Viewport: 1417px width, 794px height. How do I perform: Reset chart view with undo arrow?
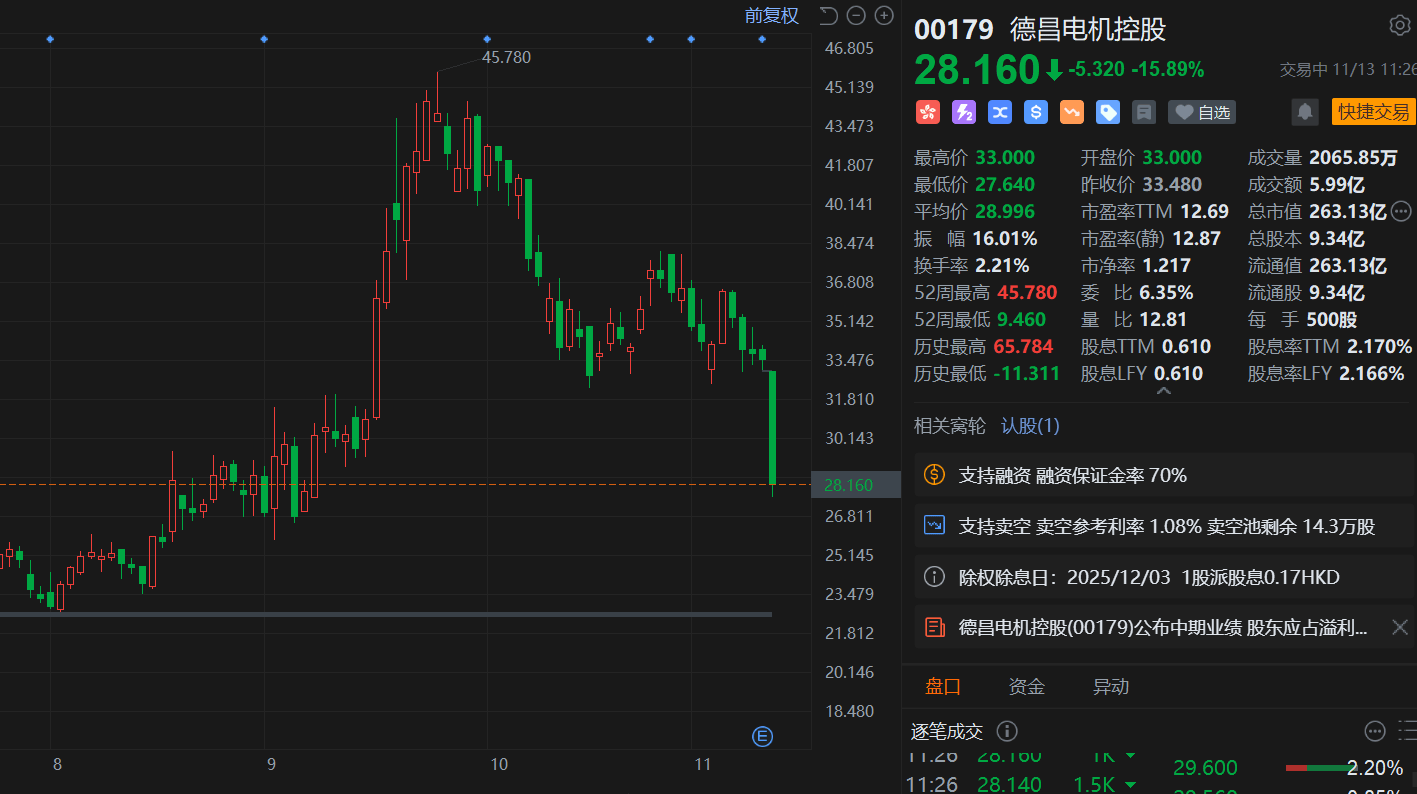pyautogui.click(x=828, y=15)
